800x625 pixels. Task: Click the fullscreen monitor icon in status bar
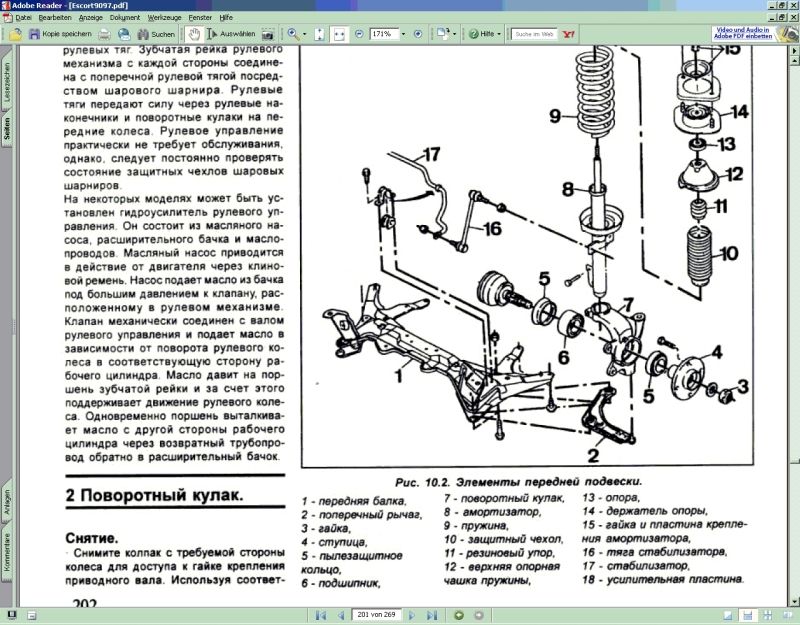(11, 615)
